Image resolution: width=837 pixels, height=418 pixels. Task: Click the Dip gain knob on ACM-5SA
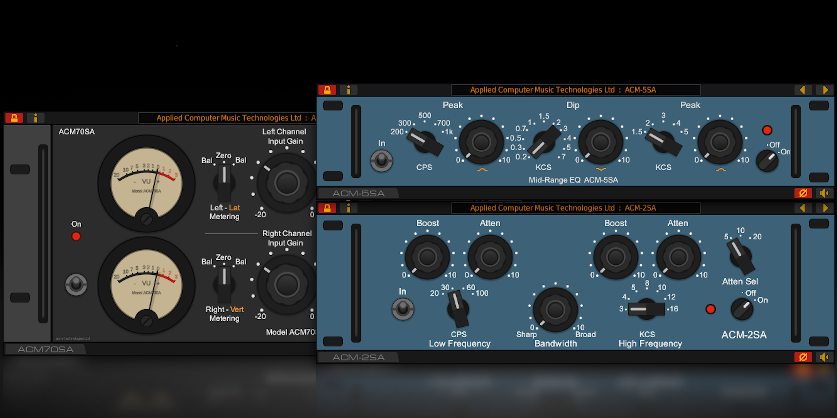click(x=600, y=141)
